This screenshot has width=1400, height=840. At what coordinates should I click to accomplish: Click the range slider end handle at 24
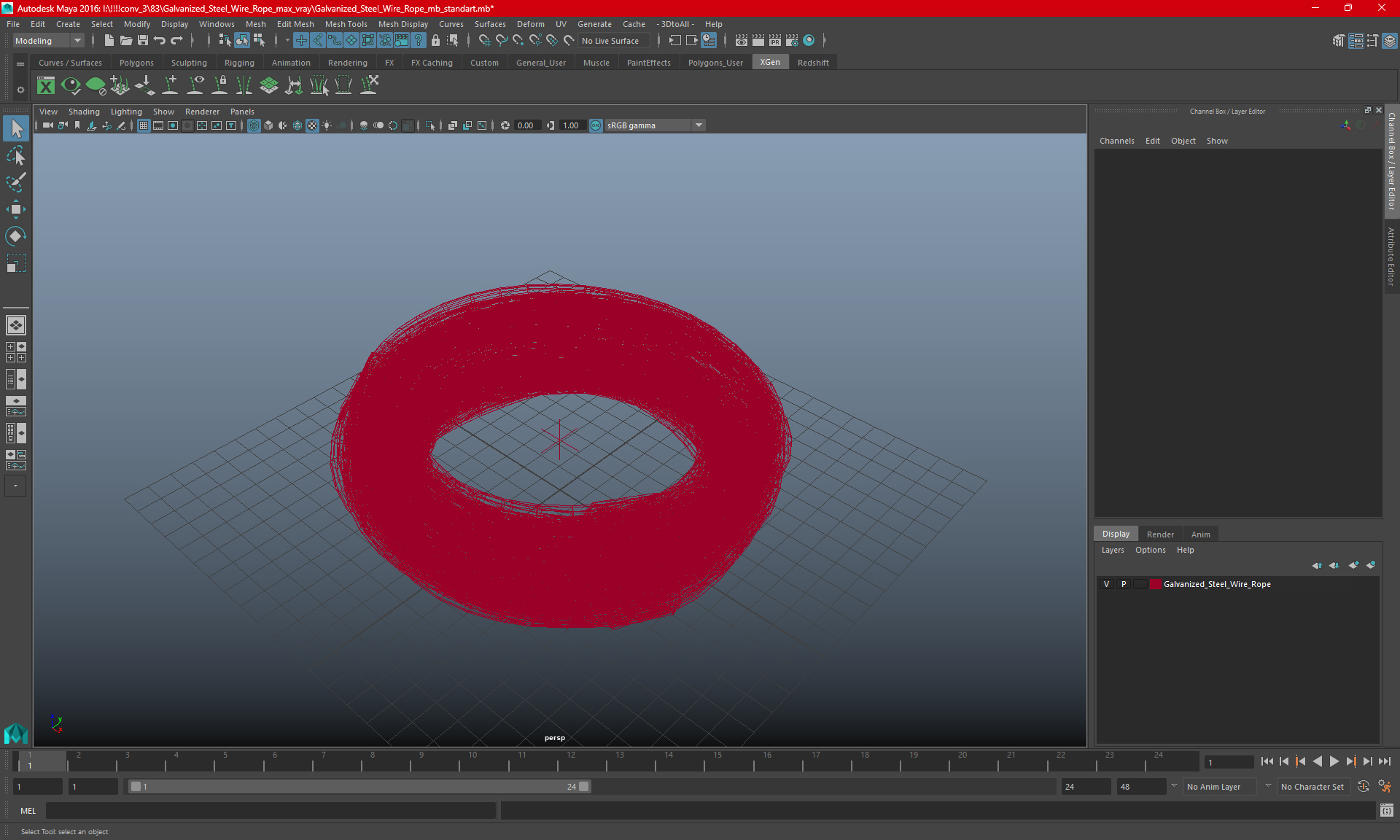pos(584,787)
